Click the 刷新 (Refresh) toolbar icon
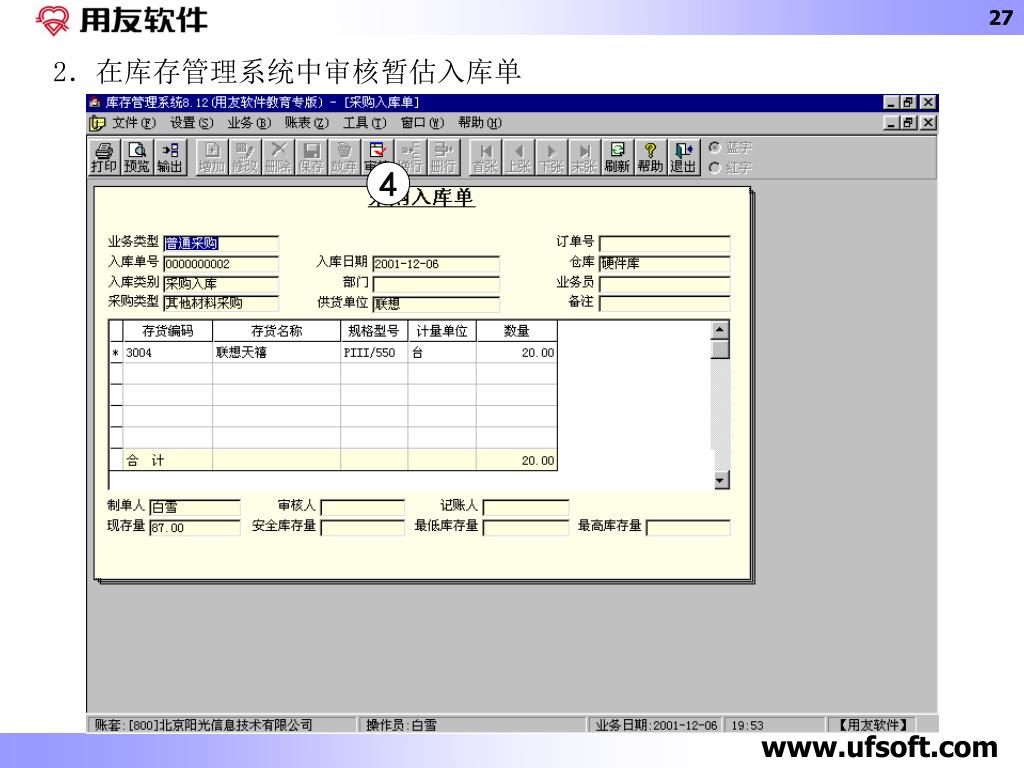1024x768 pixels. [617, 157]
